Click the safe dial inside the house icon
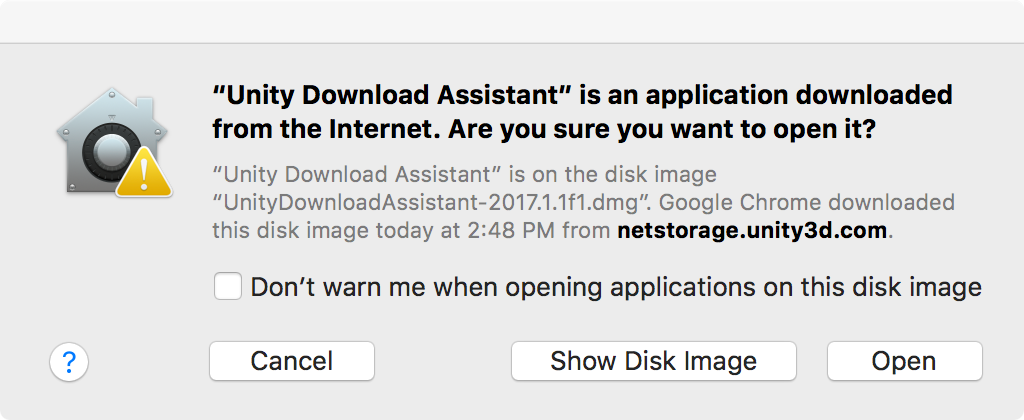This screenshot has width=1024, height=420. [x=106, y=154]
